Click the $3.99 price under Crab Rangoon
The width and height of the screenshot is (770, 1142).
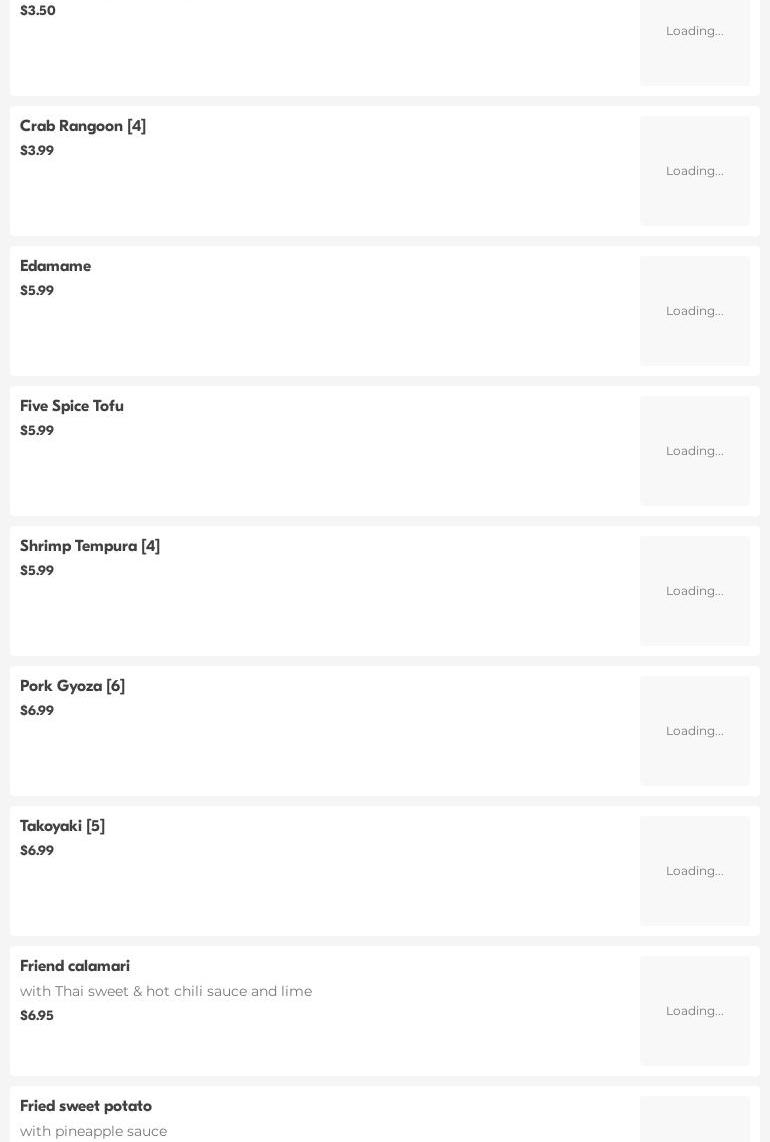click(37, 151)
